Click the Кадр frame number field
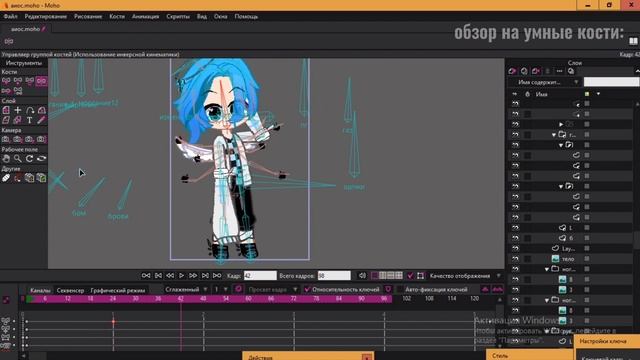This screenshot has height=360, width=640. pos(260,276)
